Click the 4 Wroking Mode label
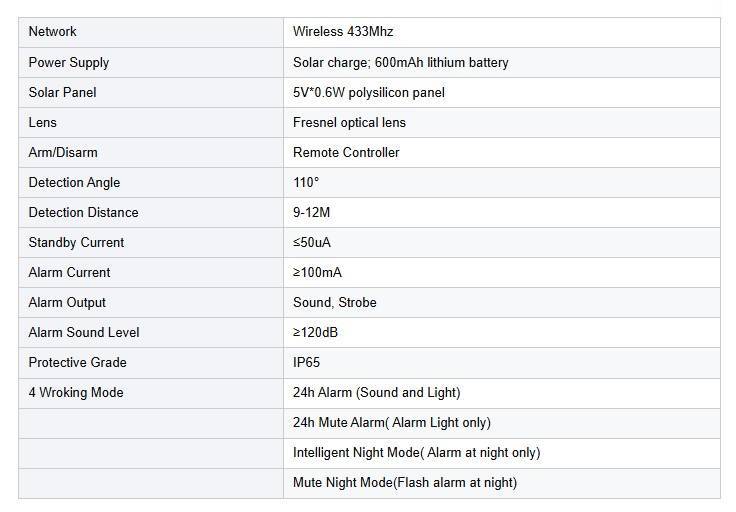Screen dimensions: 736x512 76,392
